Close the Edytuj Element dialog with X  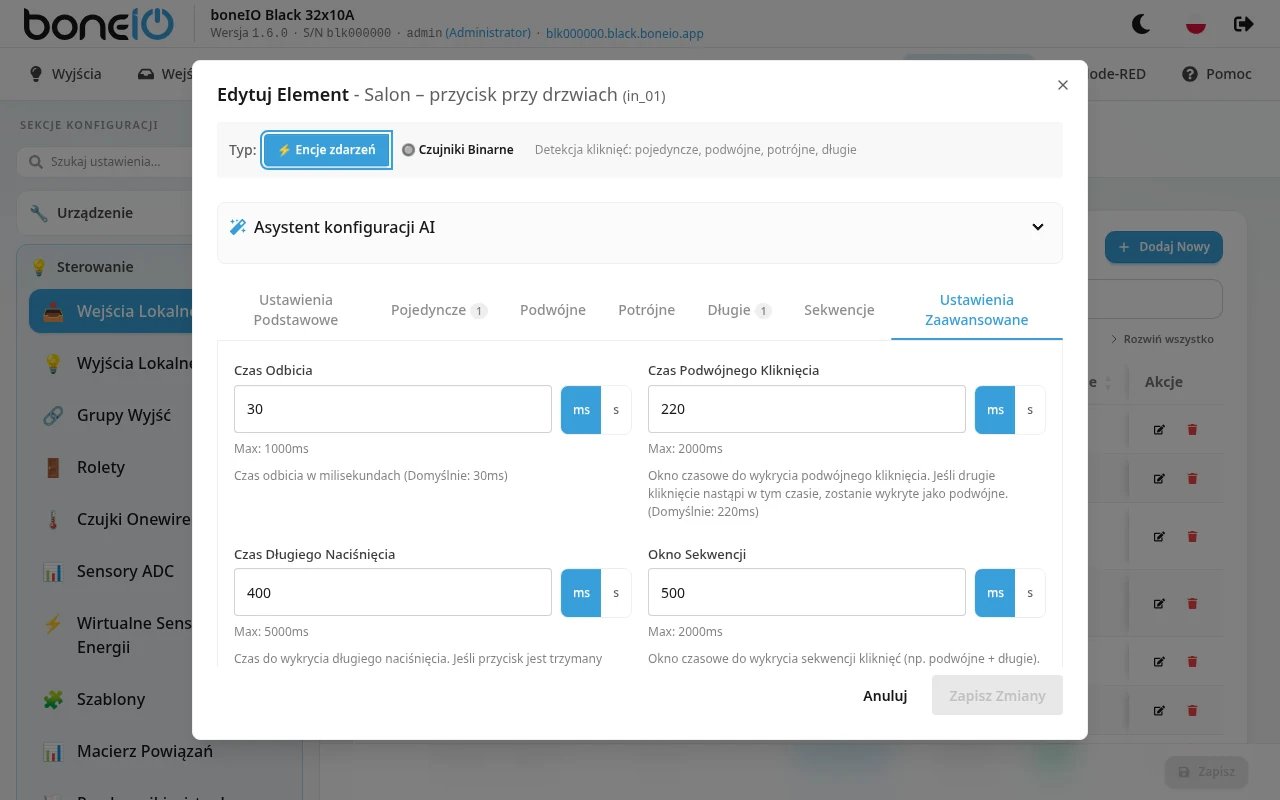[1063, 85]
